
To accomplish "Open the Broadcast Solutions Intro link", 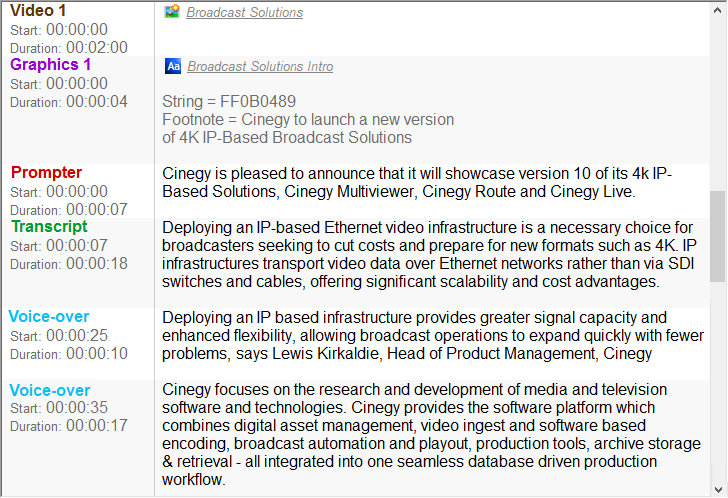I will pos(260,67).
